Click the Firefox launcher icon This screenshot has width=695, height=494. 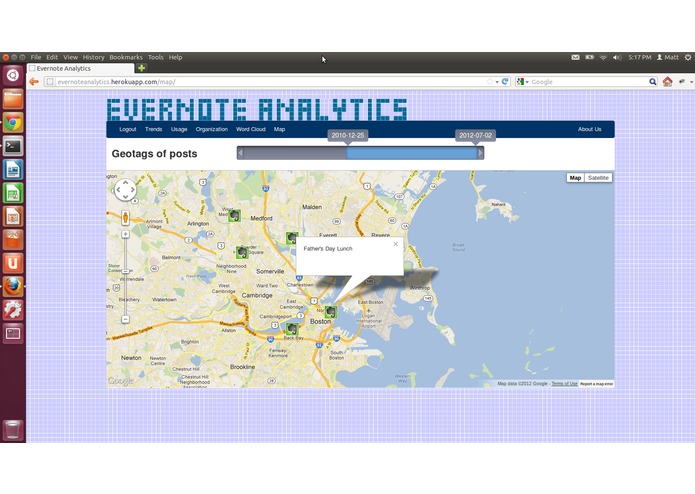[13, 287]
